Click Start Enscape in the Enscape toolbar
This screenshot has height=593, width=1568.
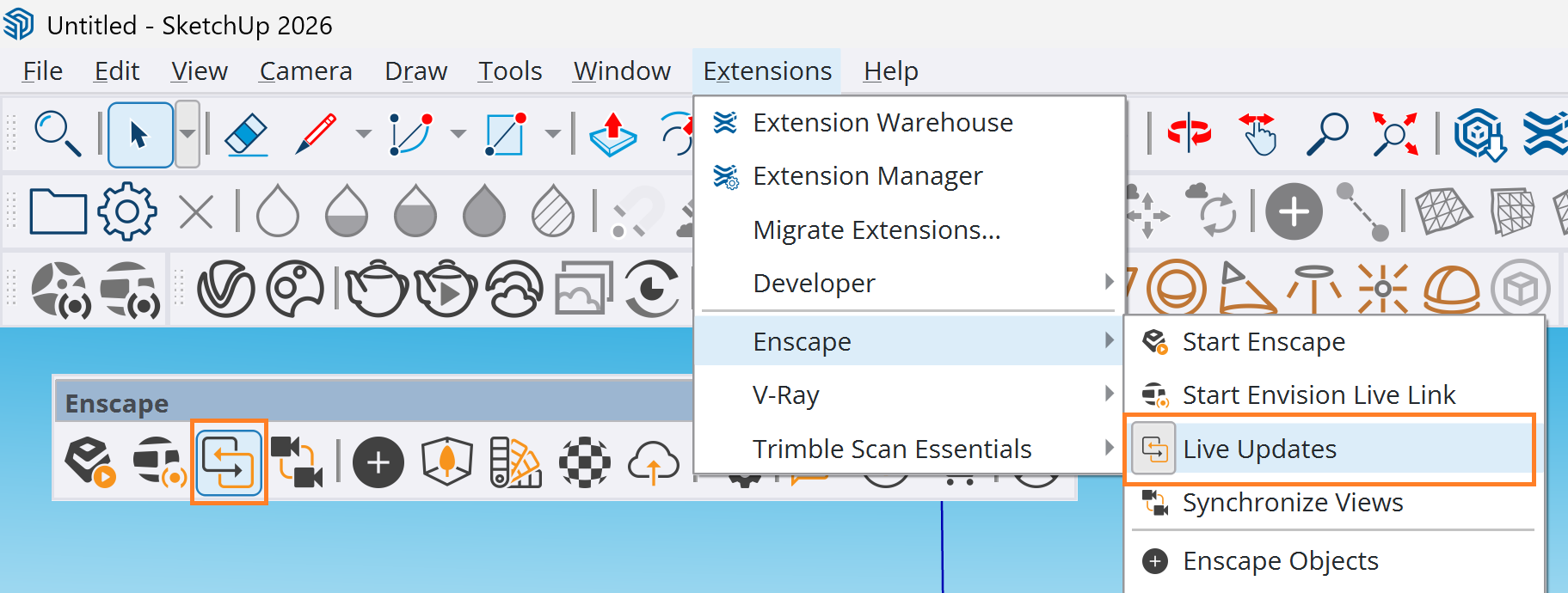tap(90, 462)
